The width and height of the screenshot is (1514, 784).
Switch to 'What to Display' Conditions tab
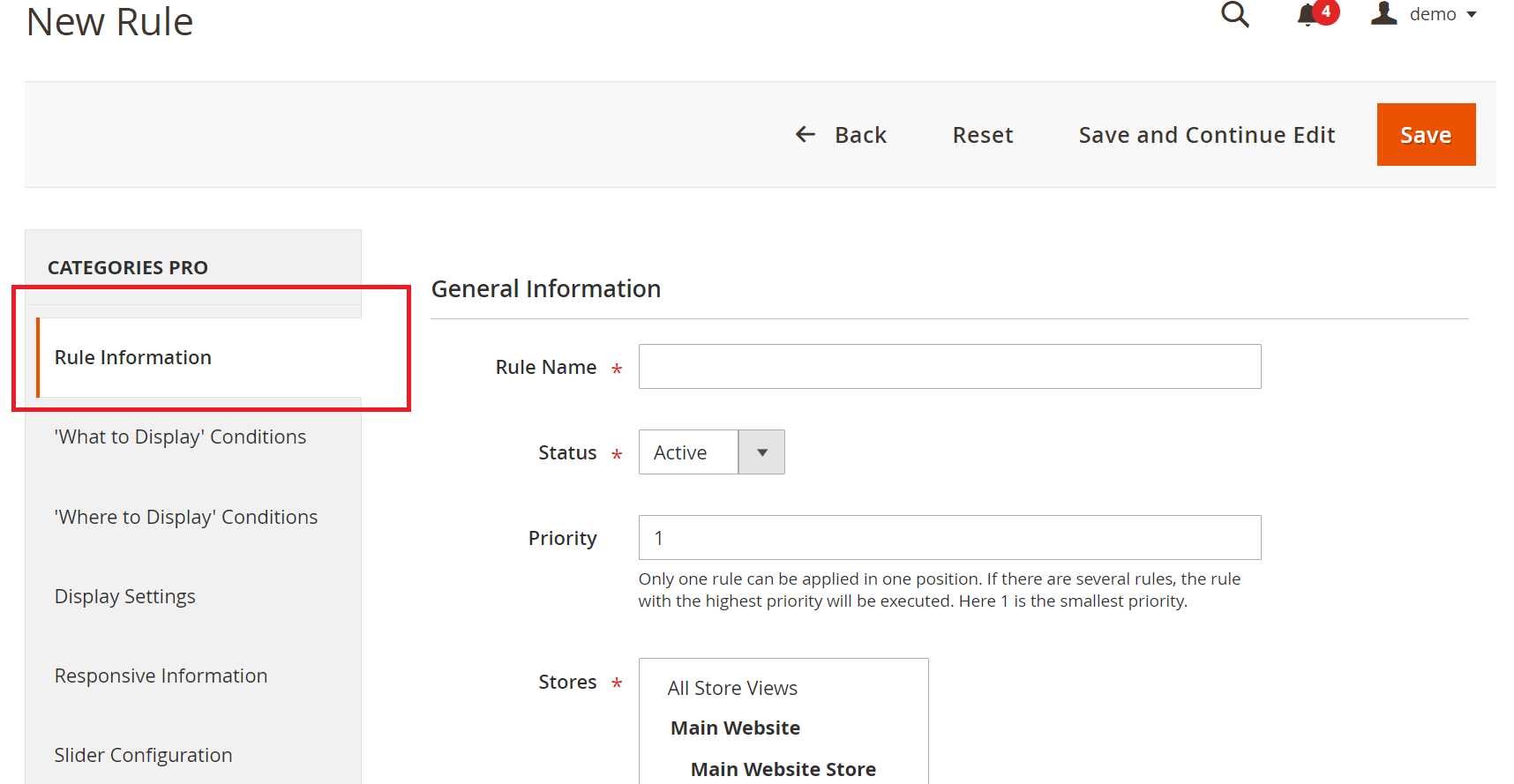[180, 437]
